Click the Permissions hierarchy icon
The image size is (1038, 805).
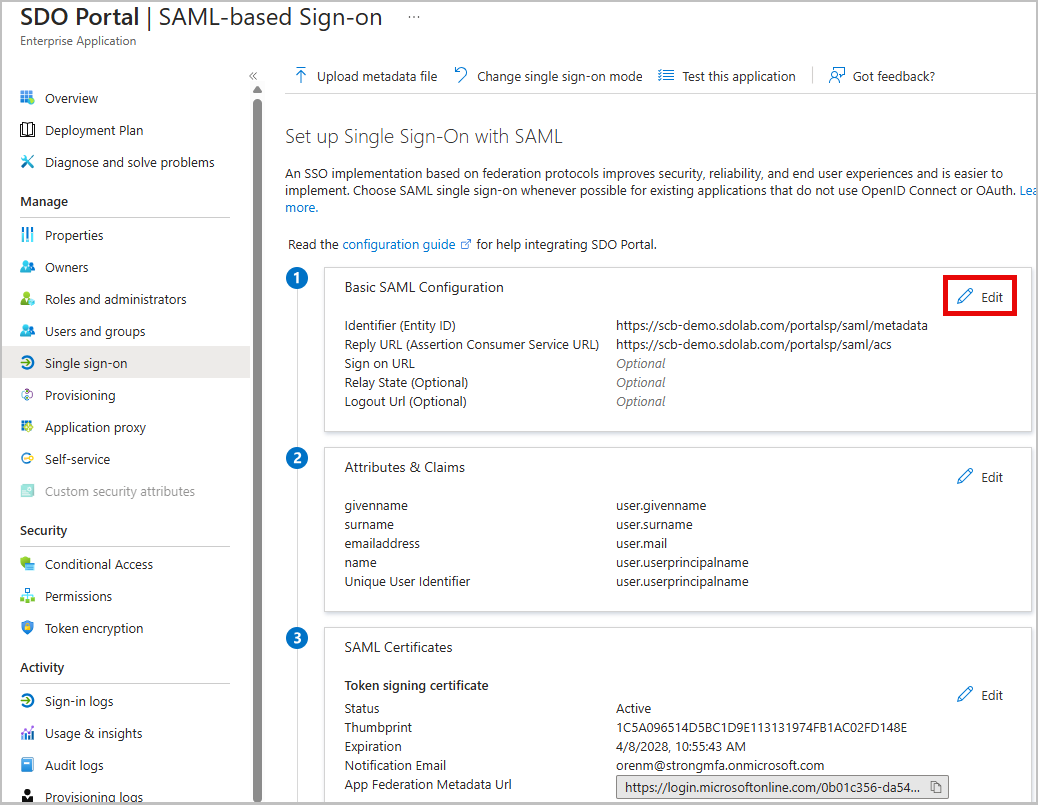[27, 595]
